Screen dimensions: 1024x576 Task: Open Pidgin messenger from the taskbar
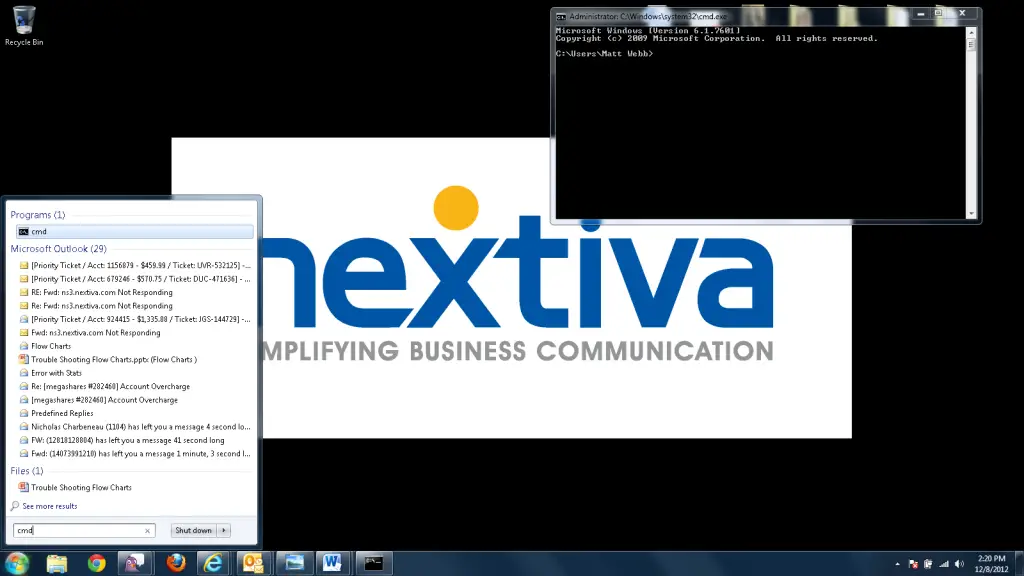[134, 563]
